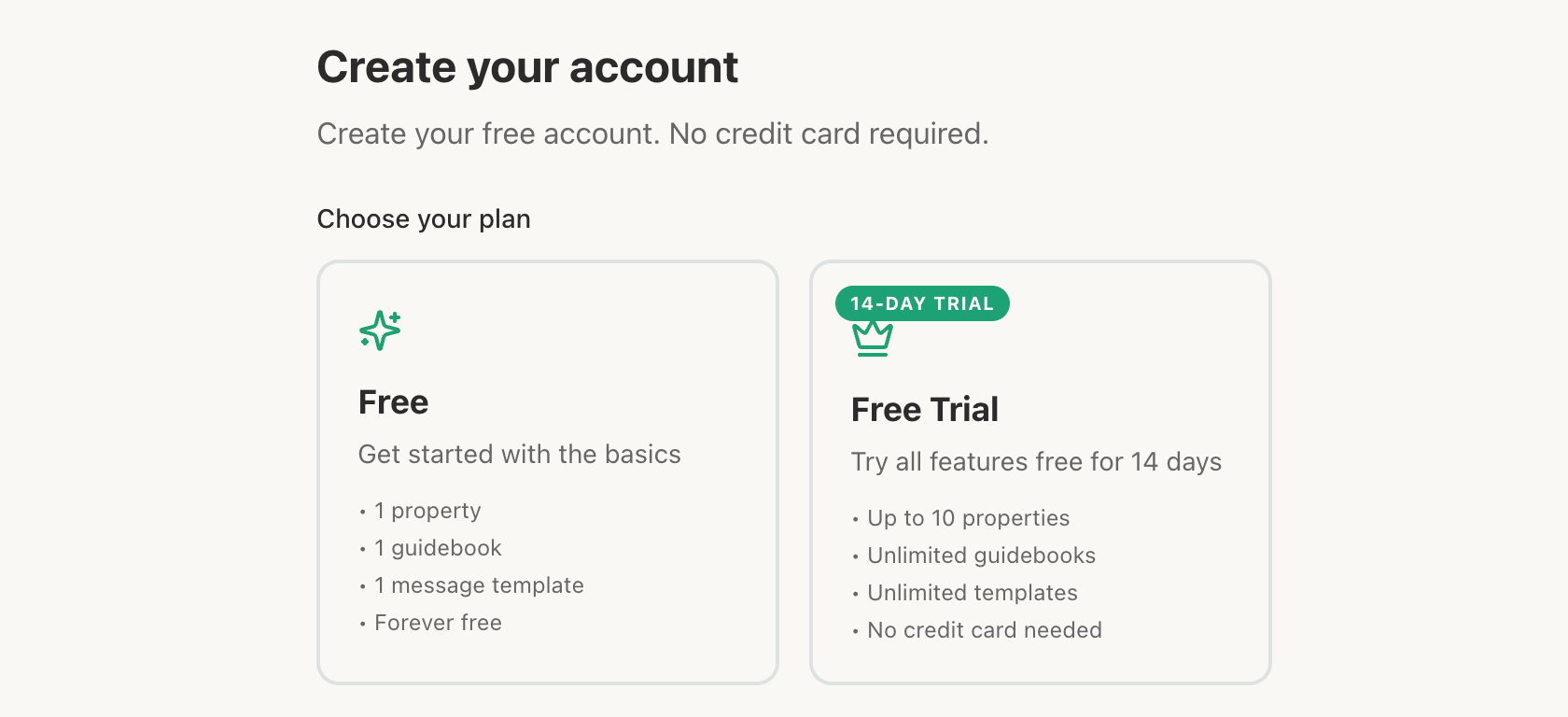Image resolution: width=1568 pixels, height=717 pixels.
Task: Click the 14-DAY TRIAL pill label
Action: pyautogui.click(x=922, y=303)
